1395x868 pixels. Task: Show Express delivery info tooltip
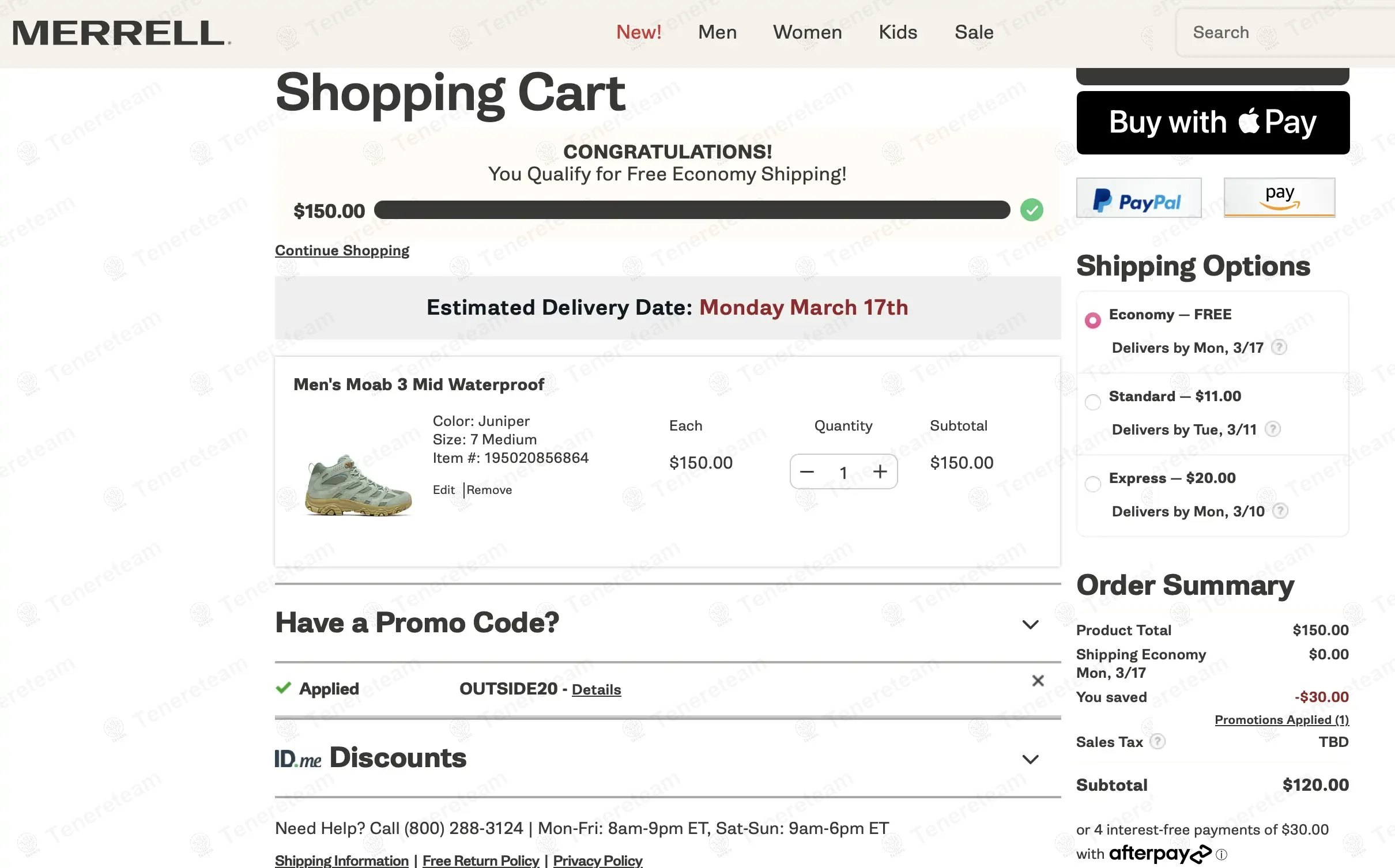click(1280, 511)
